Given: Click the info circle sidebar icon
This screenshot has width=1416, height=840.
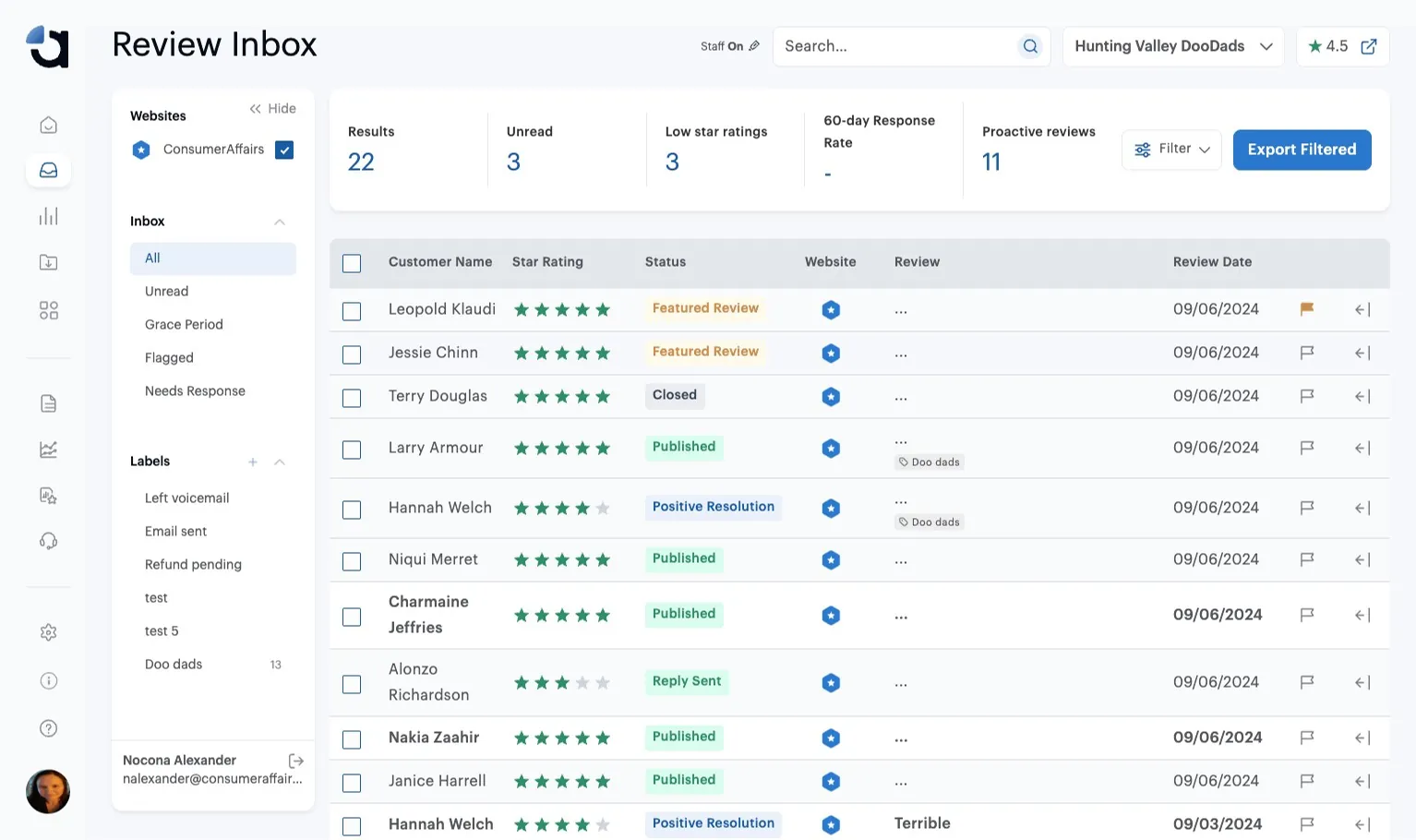Looking at the screenshot, I should 49,680.
